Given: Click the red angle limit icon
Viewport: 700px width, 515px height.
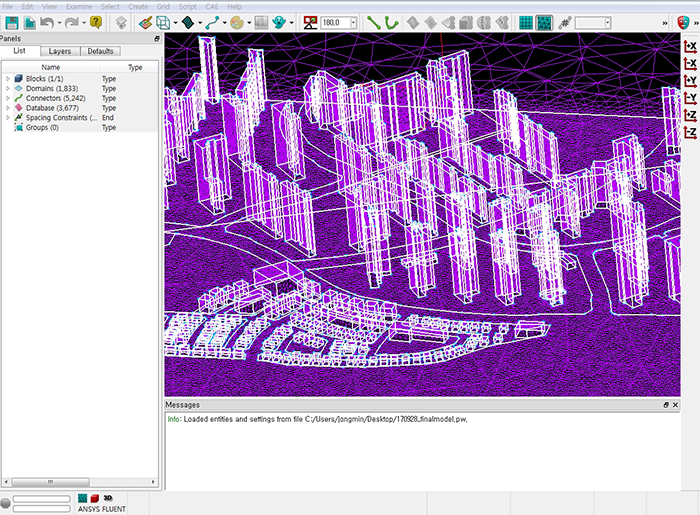Looking at the screenshot, I should coord(310,22).
